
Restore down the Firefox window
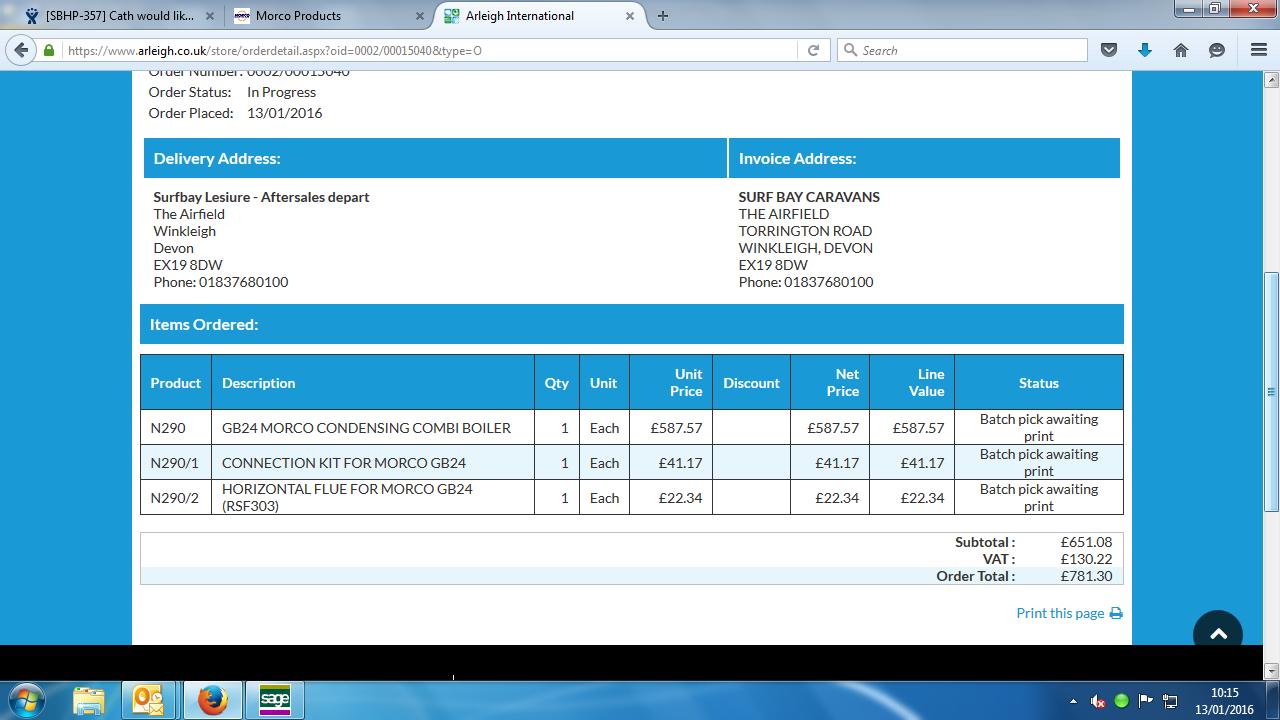click(x=1214, y=9)
